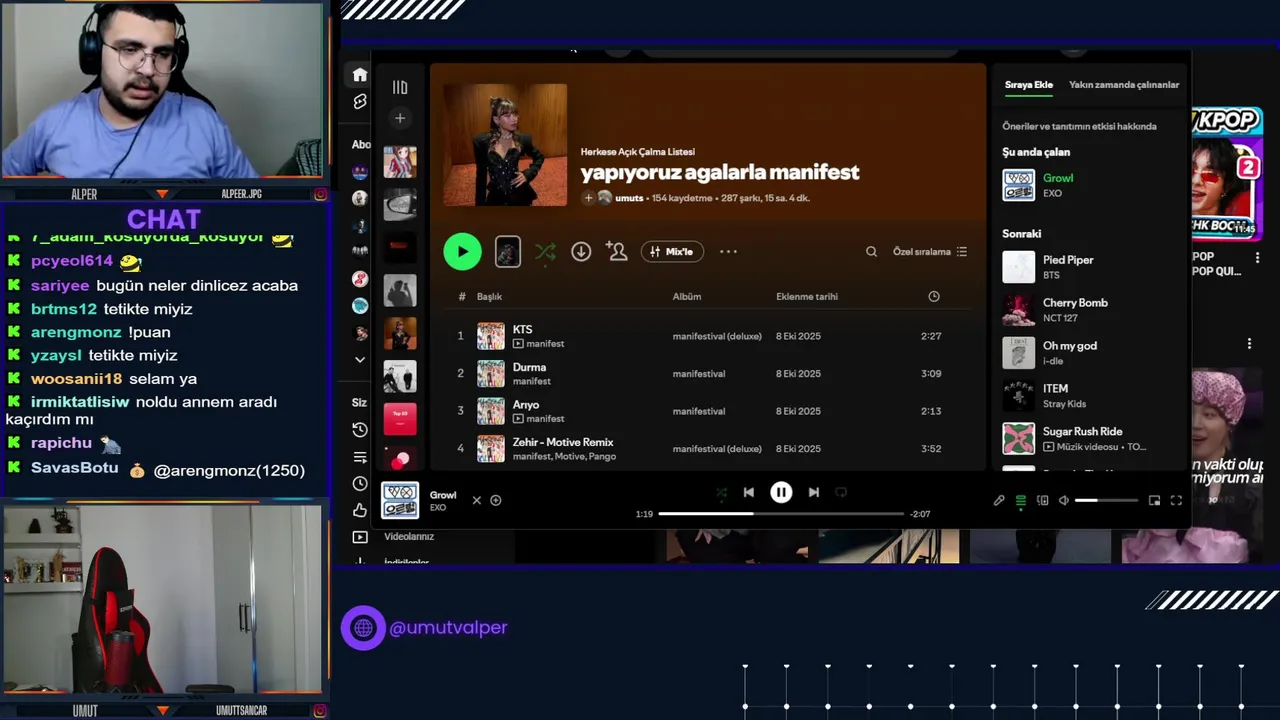
Task: Skip to the previous track
Action: pos(748,492)
